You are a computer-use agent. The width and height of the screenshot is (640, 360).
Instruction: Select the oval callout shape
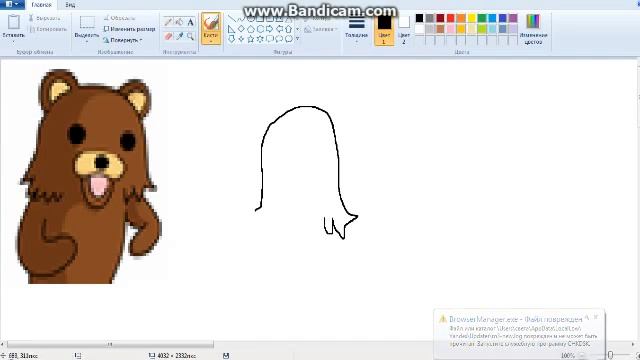point(279,39)
